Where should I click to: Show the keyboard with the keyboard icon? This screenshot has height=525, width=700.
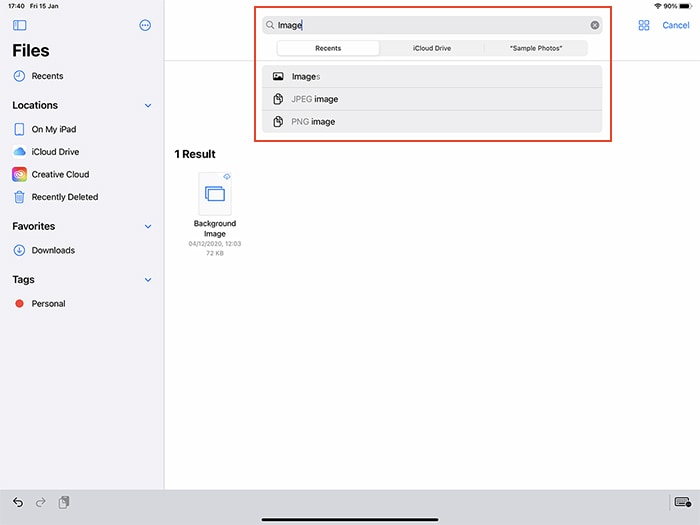(x=683, y=502)
